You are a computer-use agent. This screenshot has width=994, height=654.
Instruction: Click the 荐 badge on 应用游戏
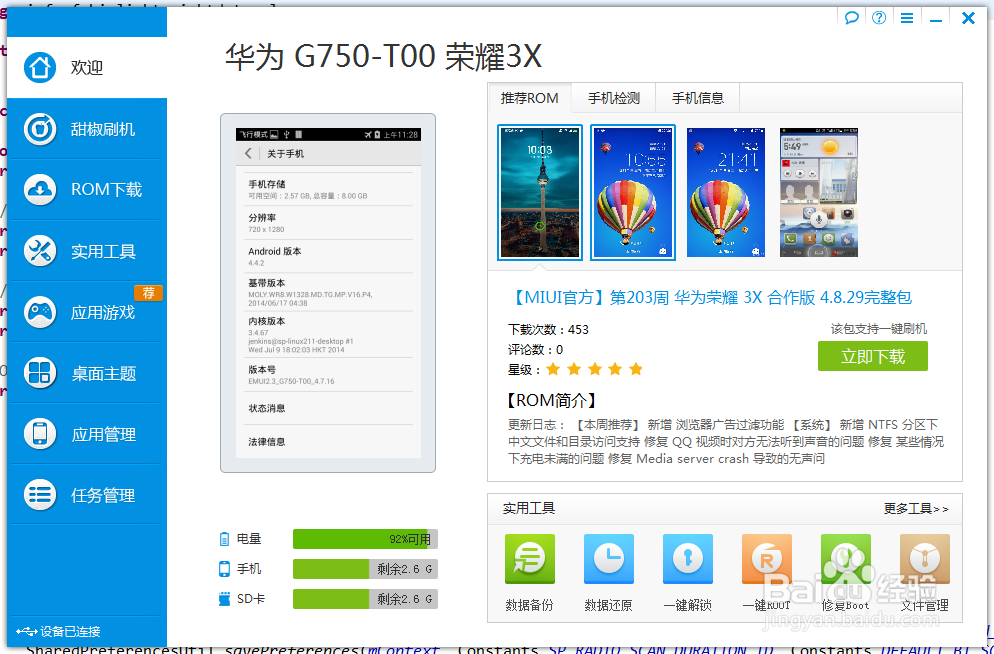(x=148, y=293)
